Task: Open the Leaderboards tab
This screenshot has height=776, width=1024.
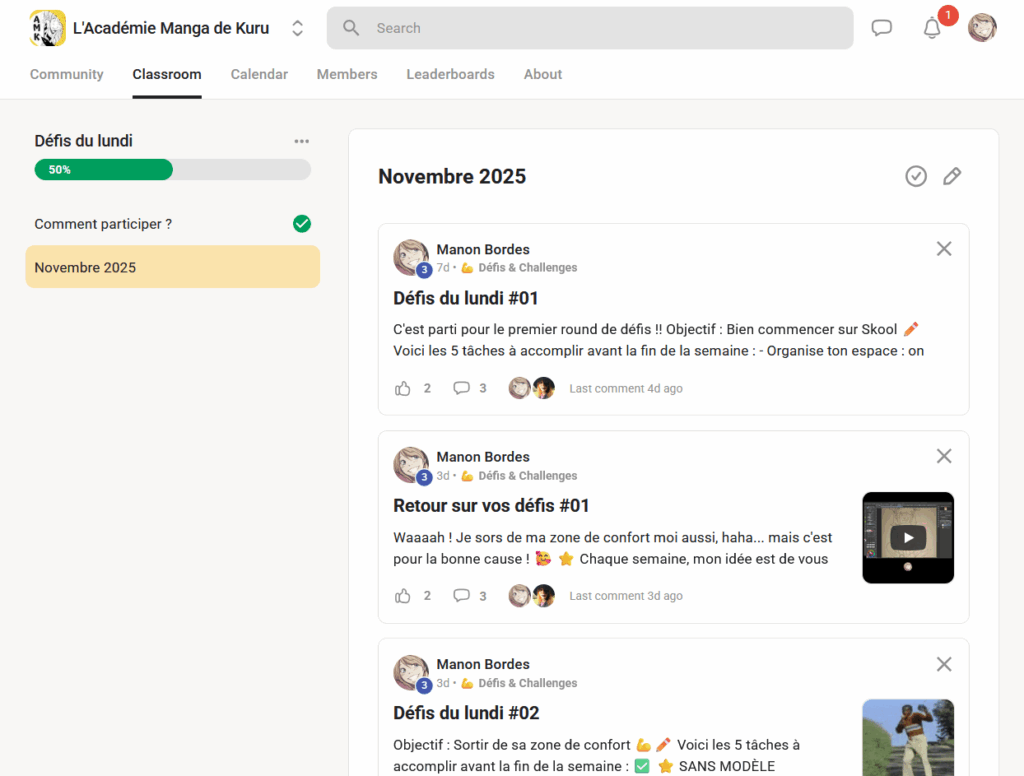Action: click(x=450, y=74)
